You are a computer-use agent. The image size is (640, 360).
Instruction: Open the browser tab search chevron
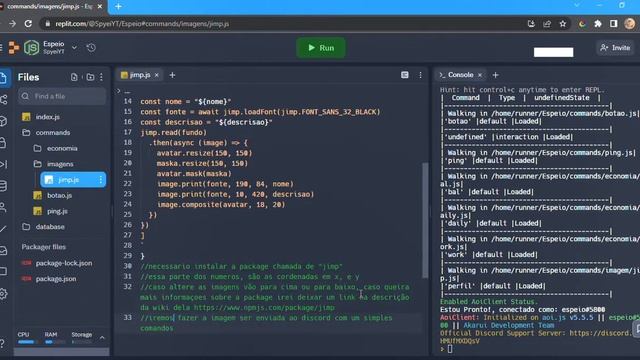click(x=577, y=5)
